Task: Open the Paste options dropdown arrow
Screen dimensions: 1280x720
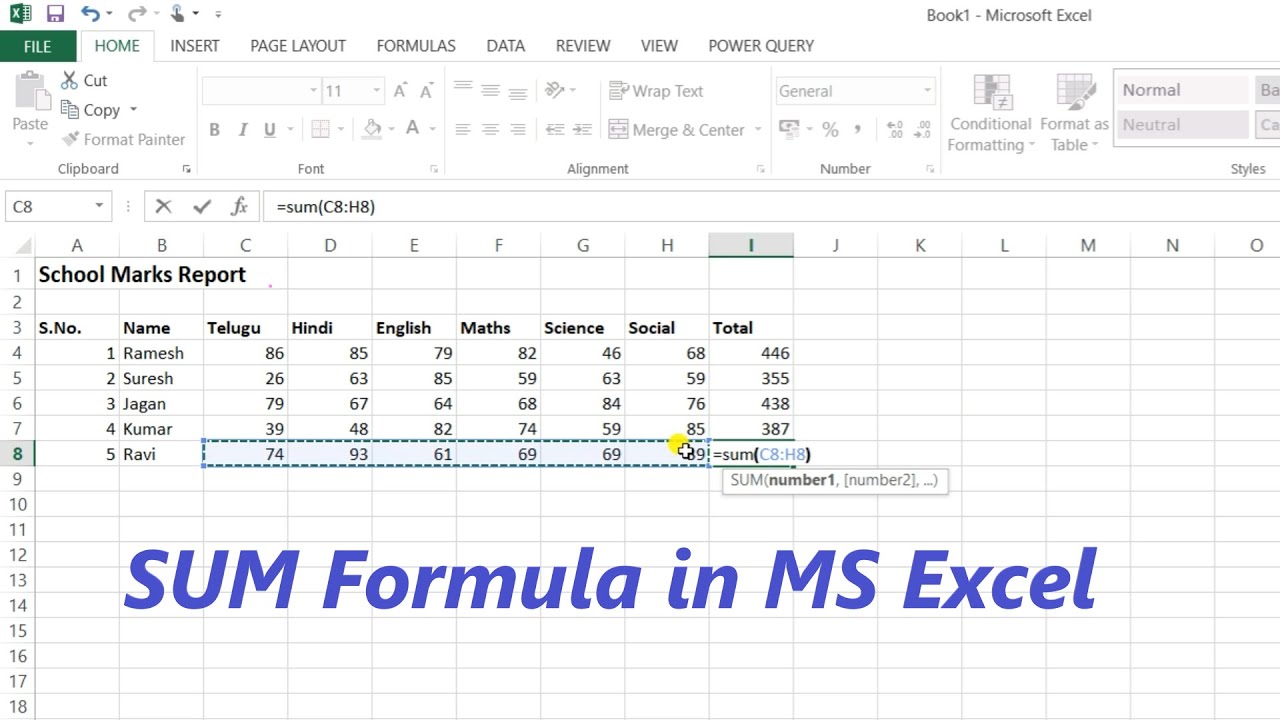Action: pyautogui.click(x=30, y=142)
